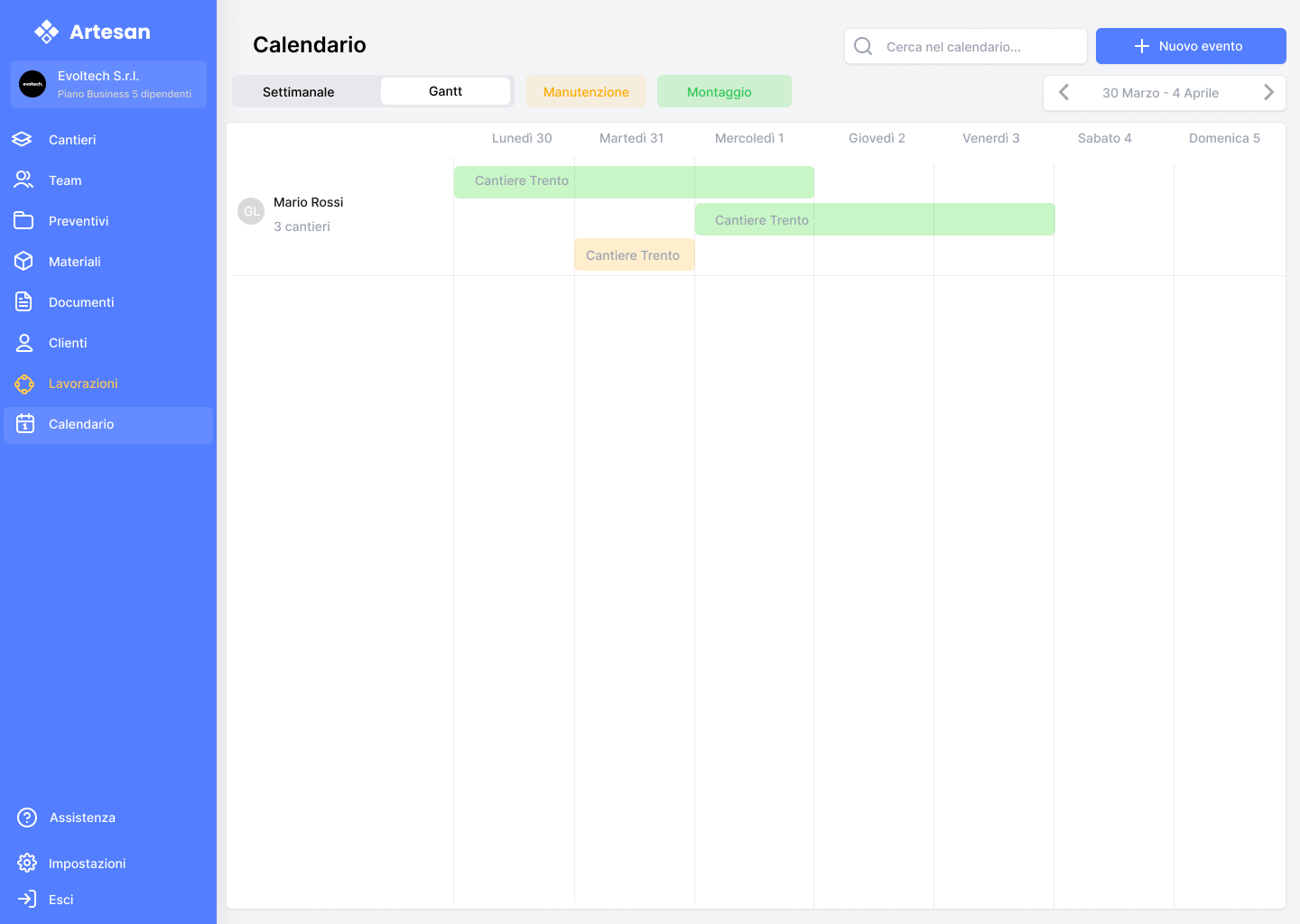
Task: Select the Evoltech S.r.l. company card
Action: coord(108,84)
